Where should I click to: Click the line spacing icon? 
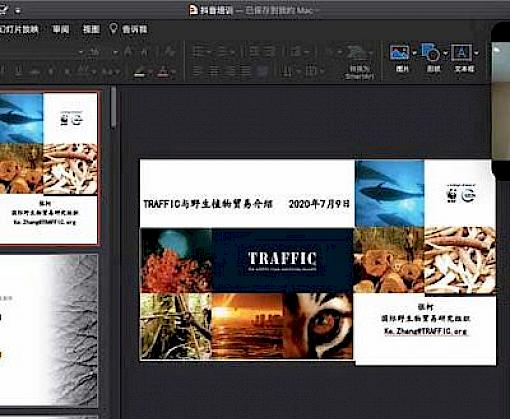(x=296, y=52)
